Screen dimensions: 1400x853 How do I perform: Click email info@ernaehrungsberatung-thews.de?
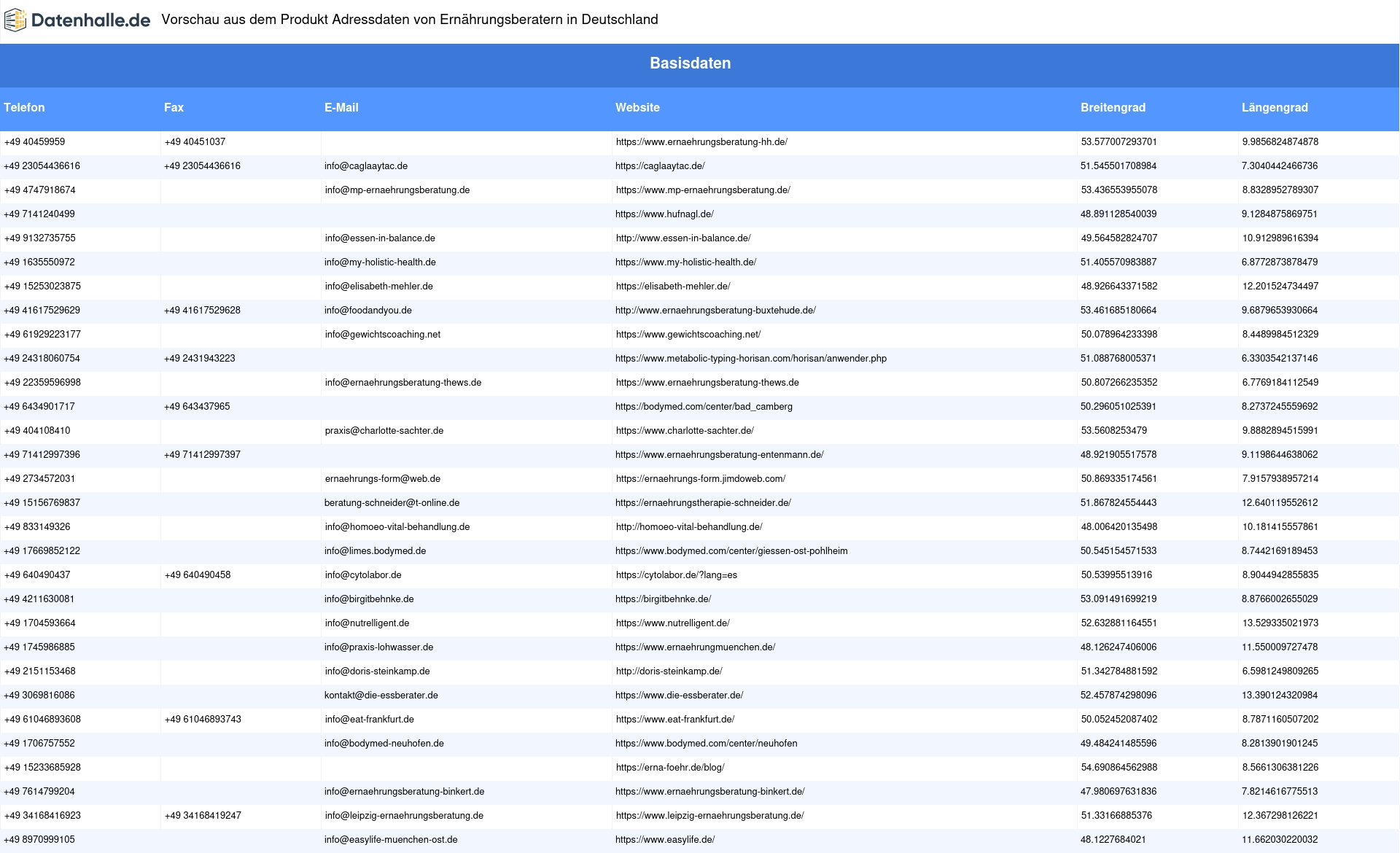pyautogui.click(x=403, y=383)
